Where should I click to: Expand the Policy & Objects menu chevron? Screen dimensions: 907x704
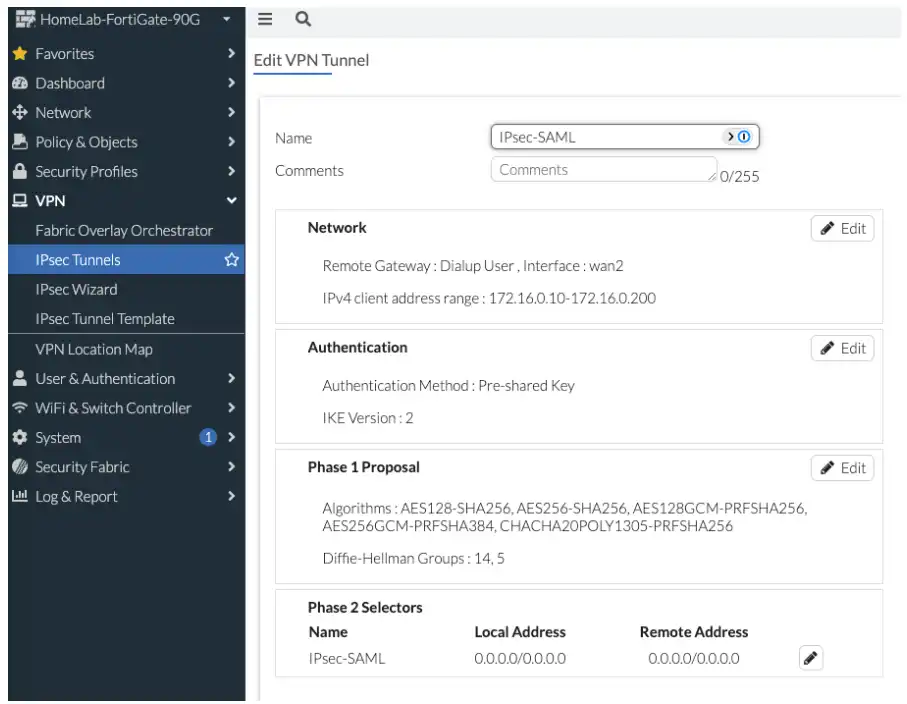pos(231,142)
